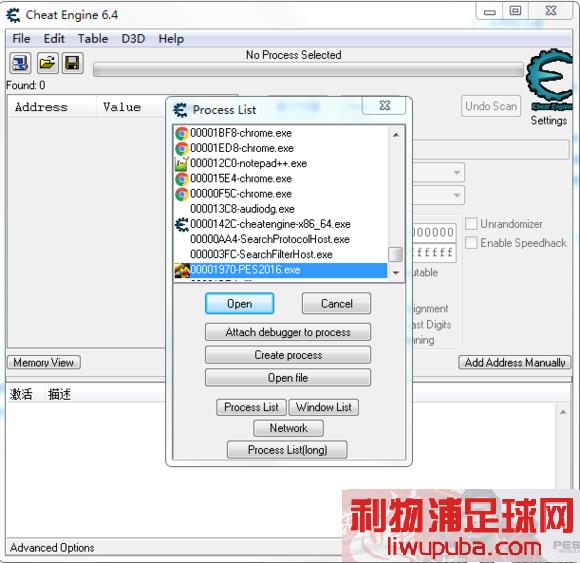Click chrome icon beside 000015E4-chrome.exe
The height and width of the screenshot is (563, 580).
click(x=182, y=179)
